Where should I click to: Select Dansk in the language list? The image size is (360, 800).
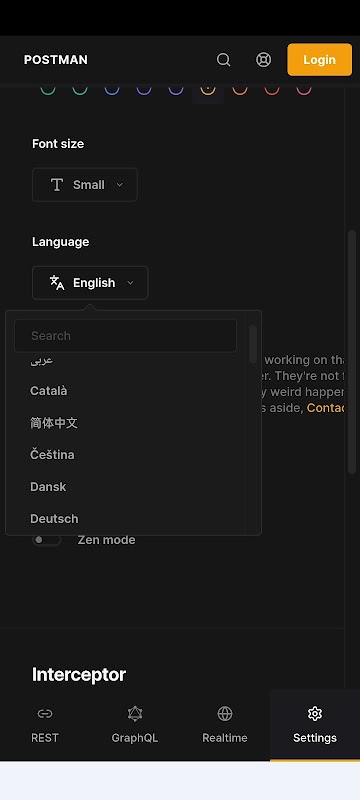(48, 487)
